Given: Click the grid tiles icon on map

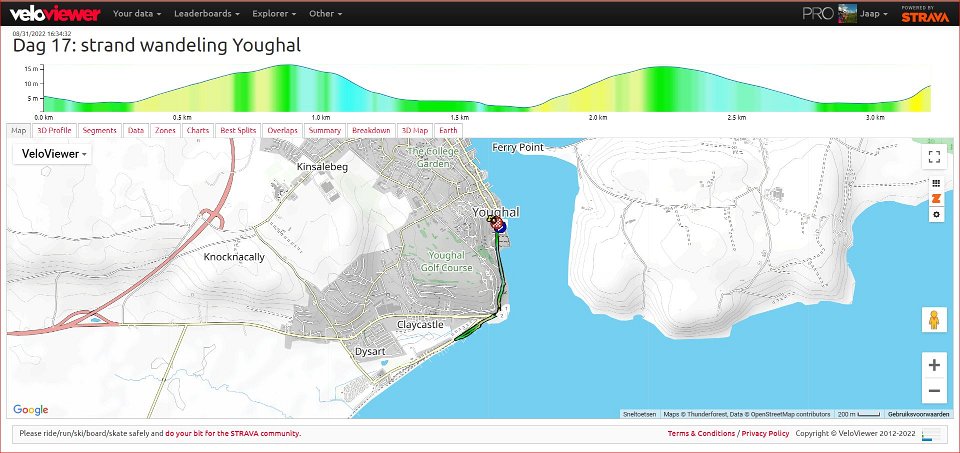Looking at the screenshot, I should coord(936,184).
